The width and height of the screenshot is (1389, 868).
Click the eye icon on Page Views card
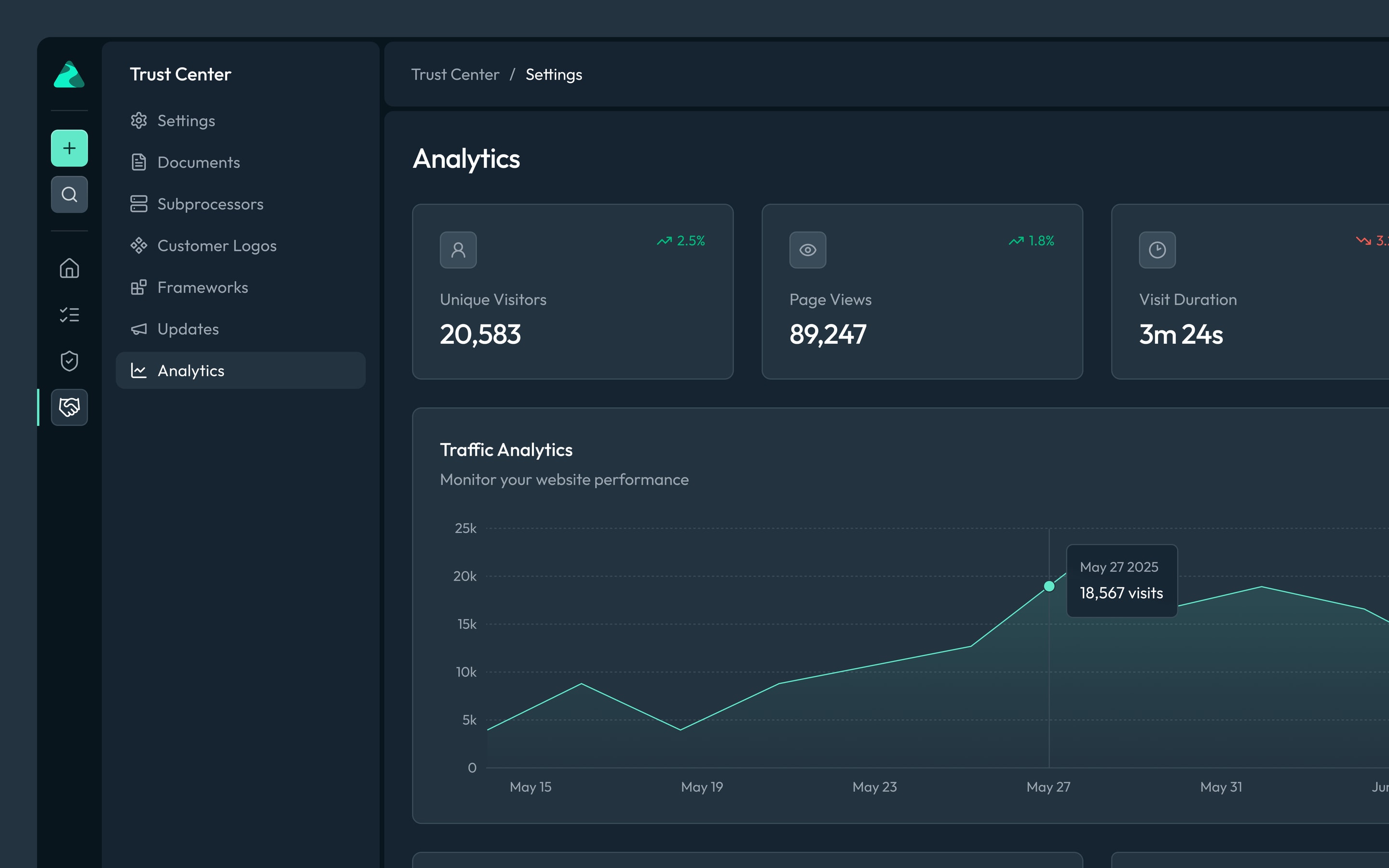807,250
